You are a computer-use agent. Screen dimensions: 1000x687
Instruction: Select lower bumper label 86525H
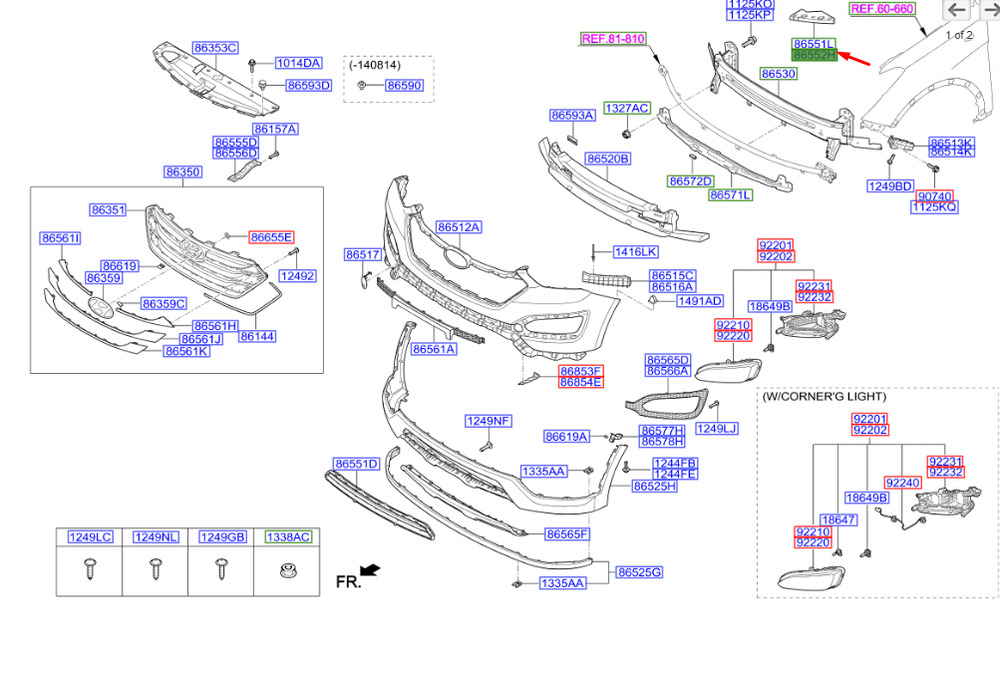655,487
